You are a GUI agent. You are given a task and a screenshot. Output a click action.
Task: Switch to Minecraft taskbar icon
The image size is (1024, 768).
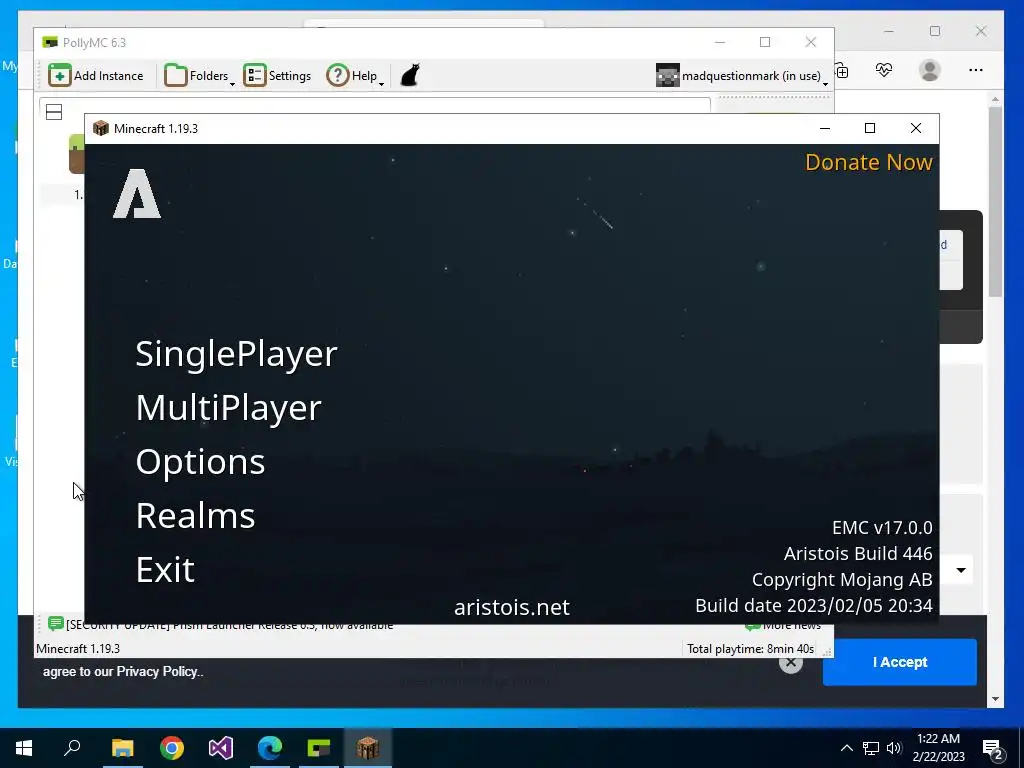368,748
